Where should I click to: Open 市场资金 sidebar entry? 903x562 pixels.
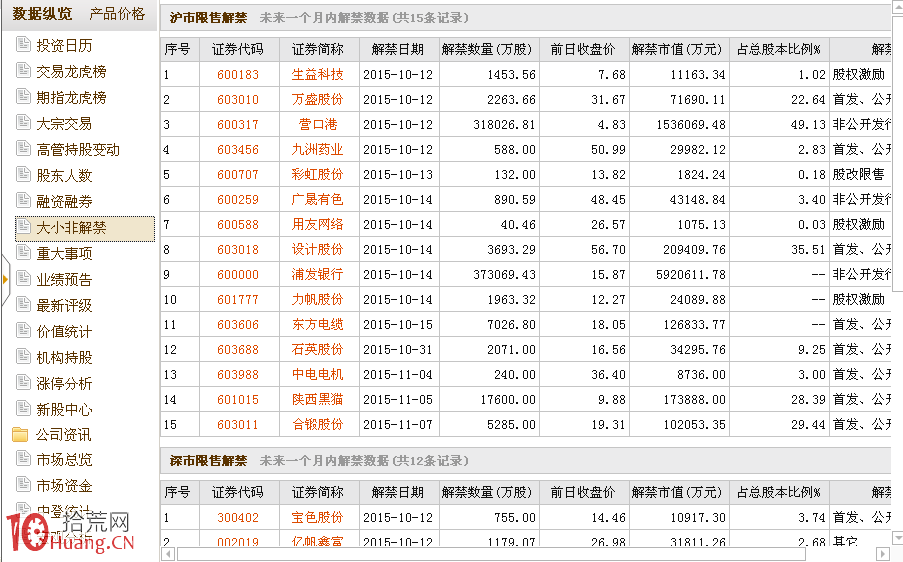[64, 486]
